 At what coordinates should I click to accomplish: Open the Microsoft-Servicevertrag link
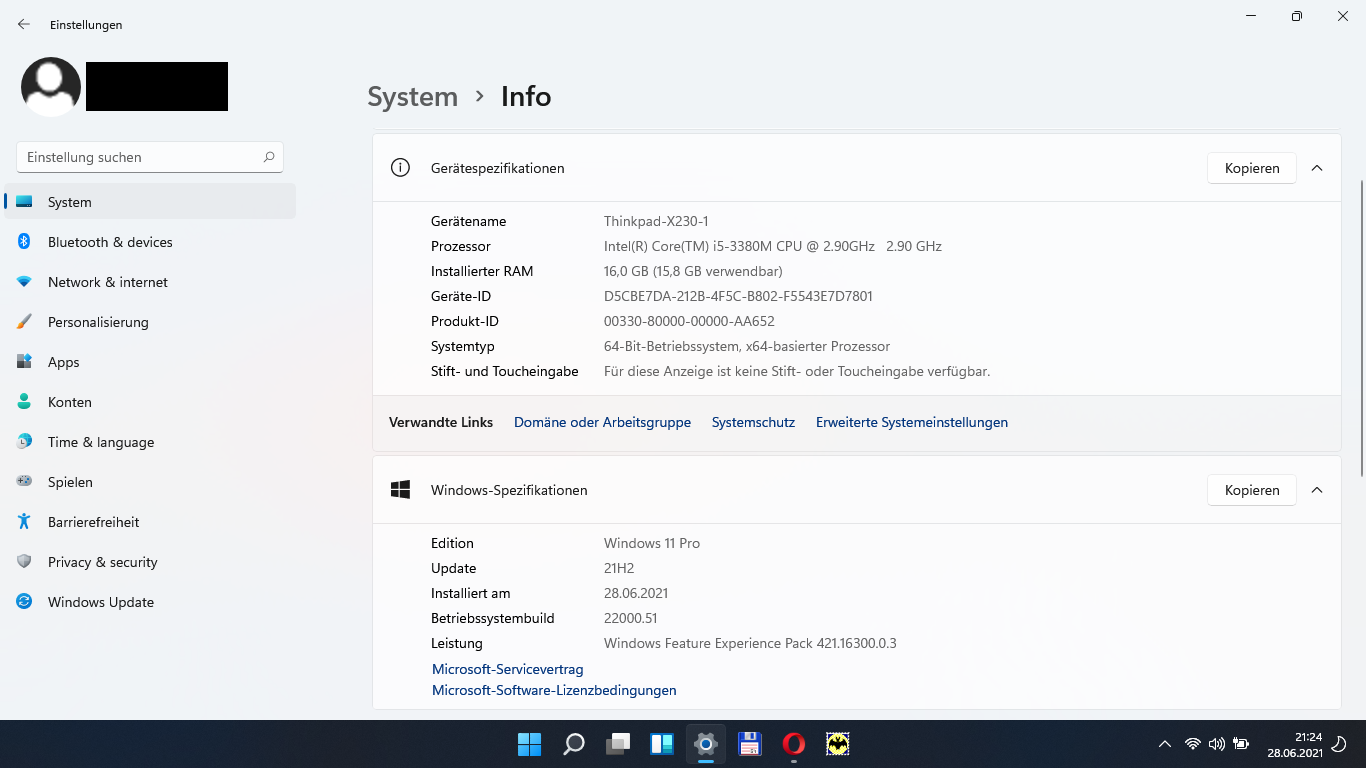click(508, 669)
